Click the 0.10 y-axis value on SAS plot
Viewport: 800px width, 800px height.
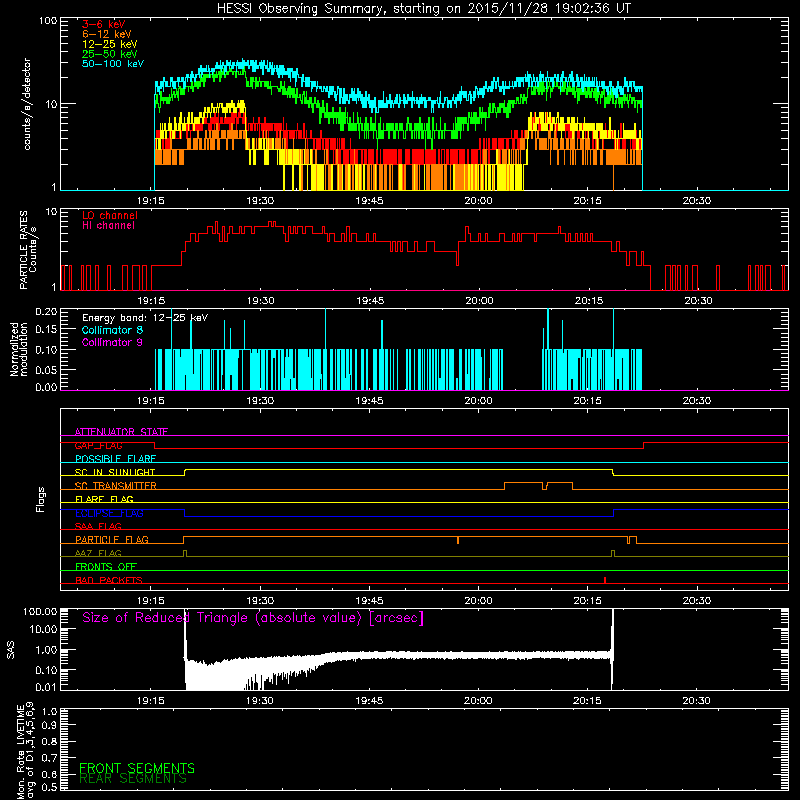coord(46,670)
